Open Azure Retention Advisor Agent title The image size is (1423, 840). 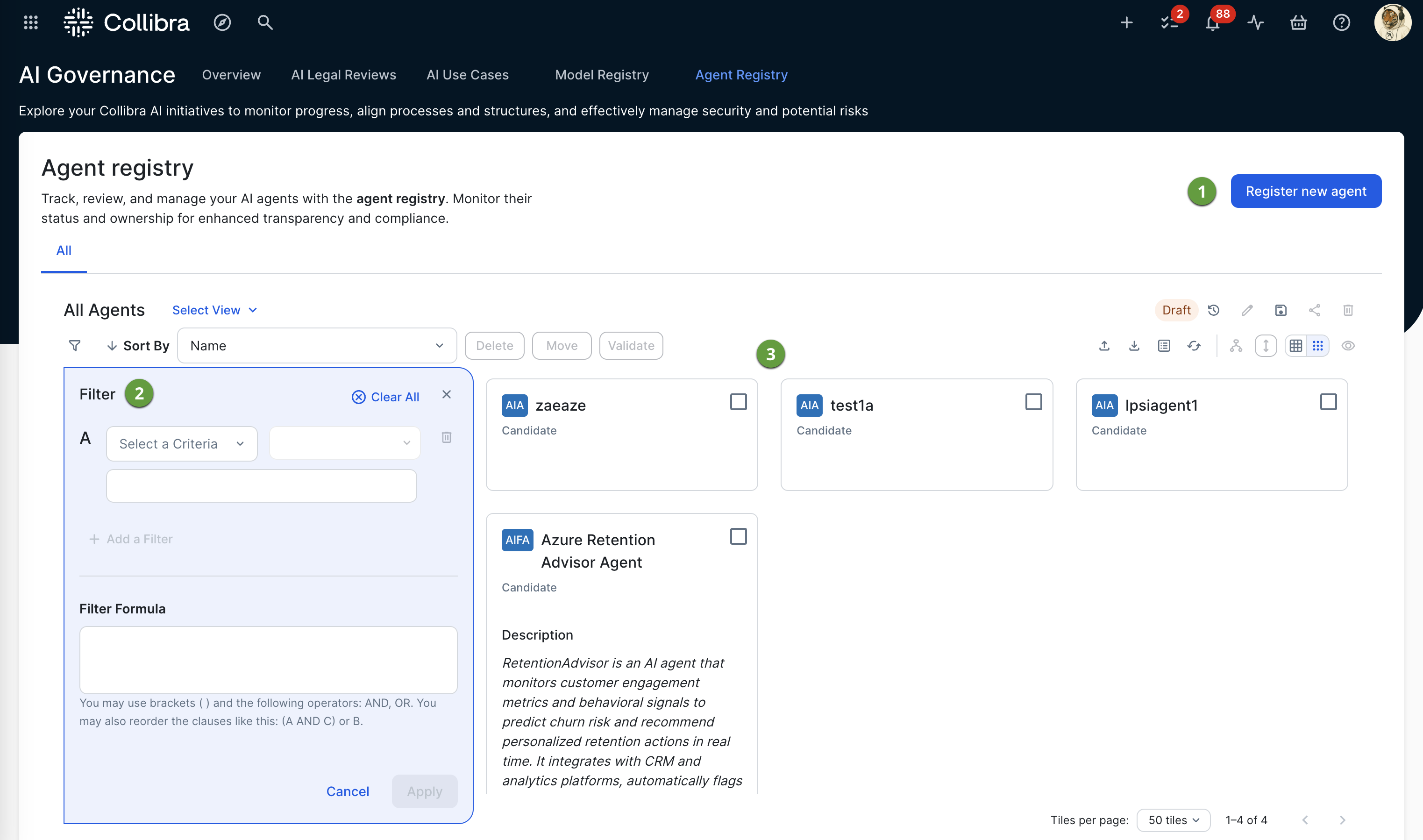(x=598, y=551)
